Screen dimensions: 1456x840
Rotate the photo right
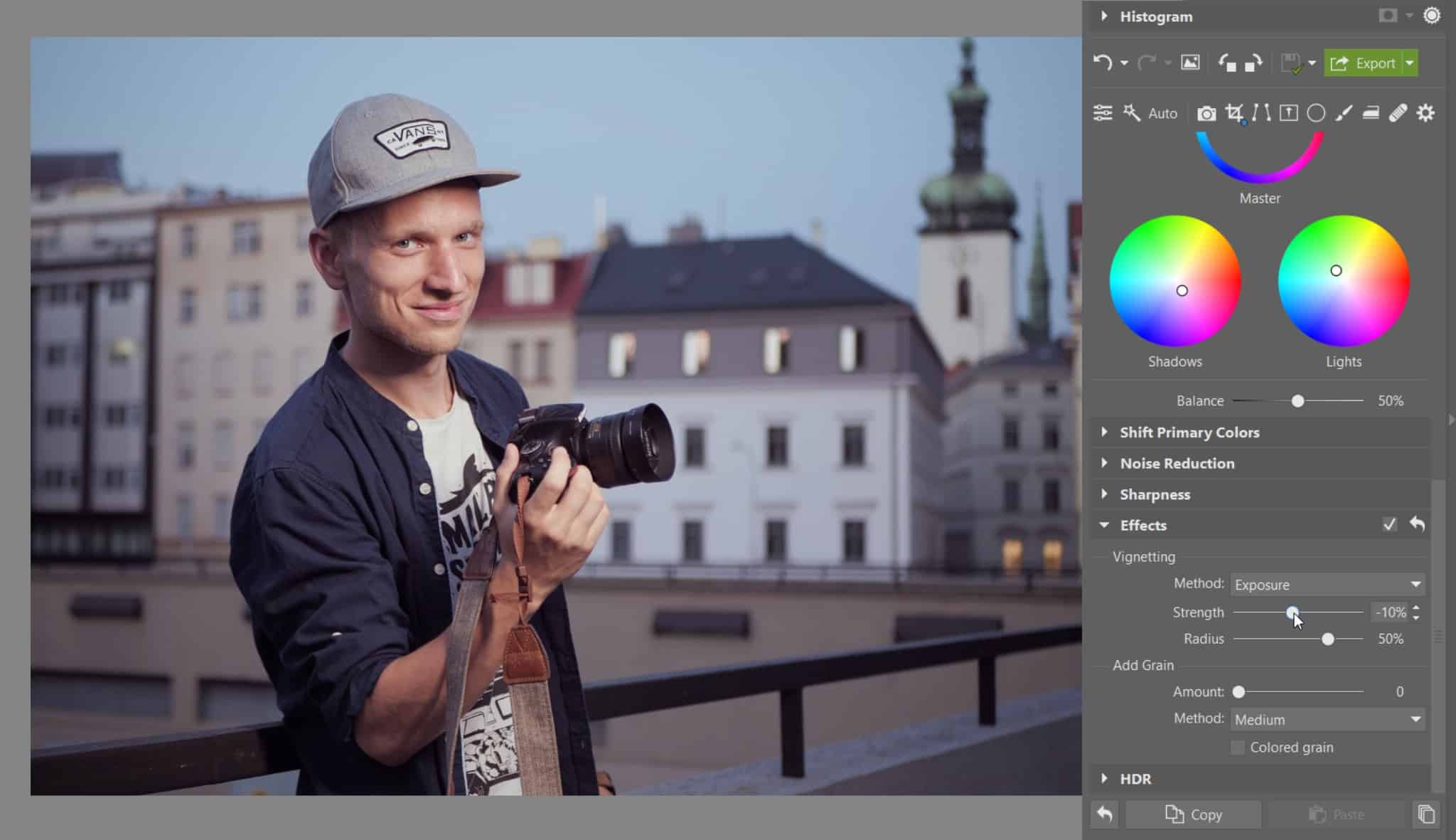pyautogui.click(x=1253, y=63)
